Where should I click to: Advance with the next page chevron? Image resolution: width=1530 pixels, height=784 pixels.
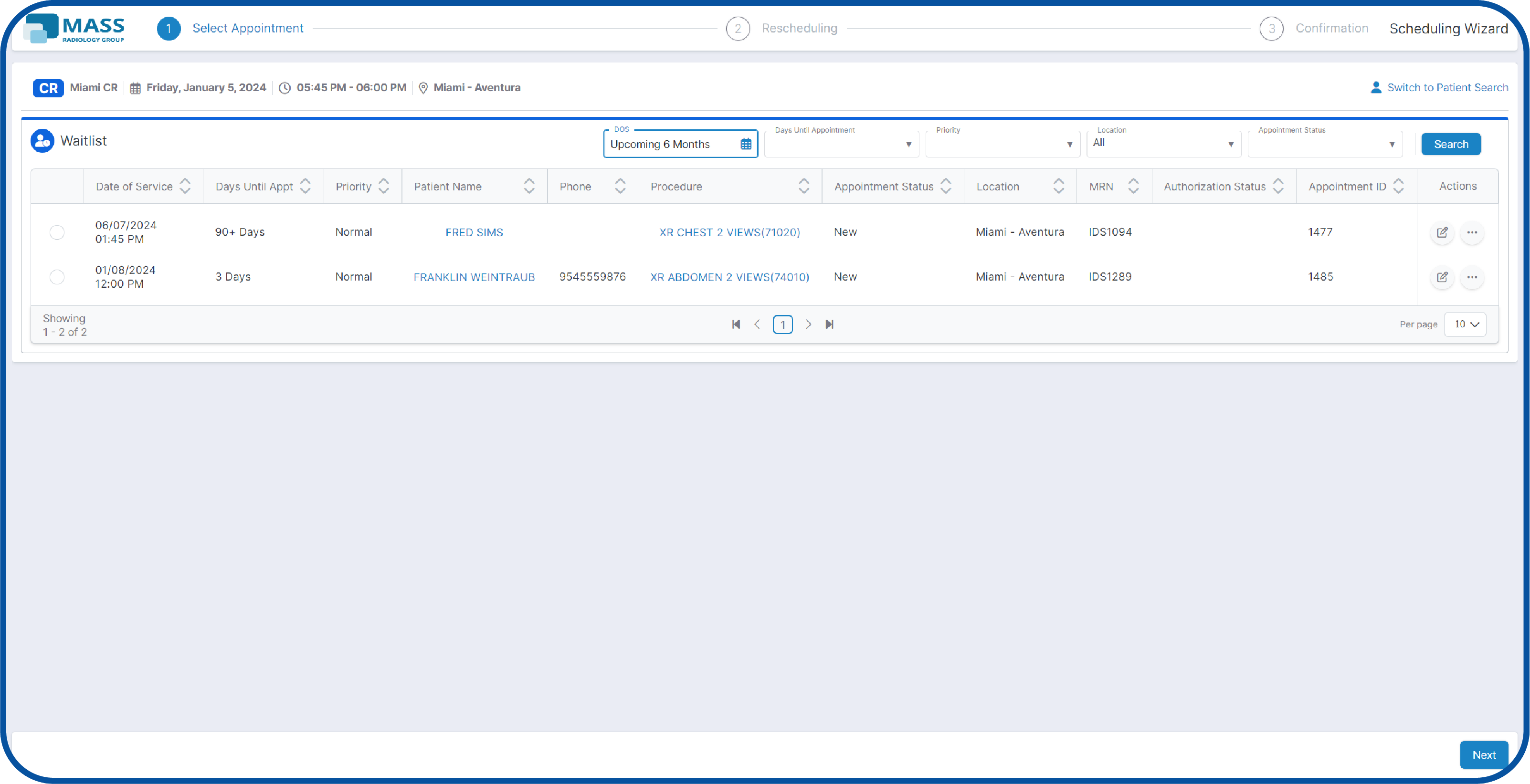pos(808,324)
